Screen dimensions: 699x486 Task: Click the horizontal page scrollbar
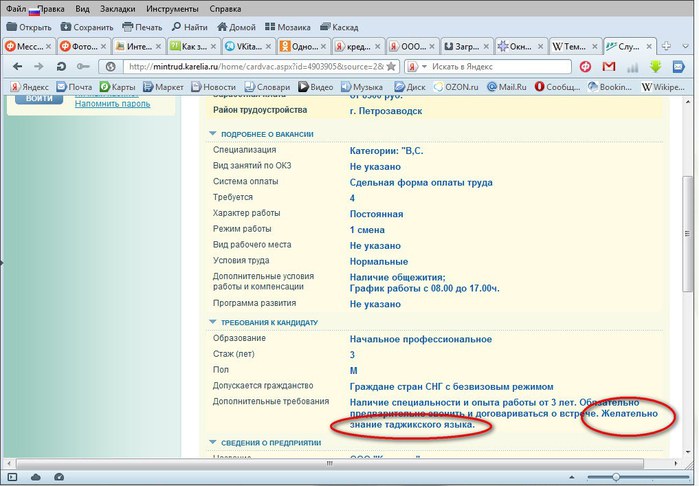[x=330, y=463]
